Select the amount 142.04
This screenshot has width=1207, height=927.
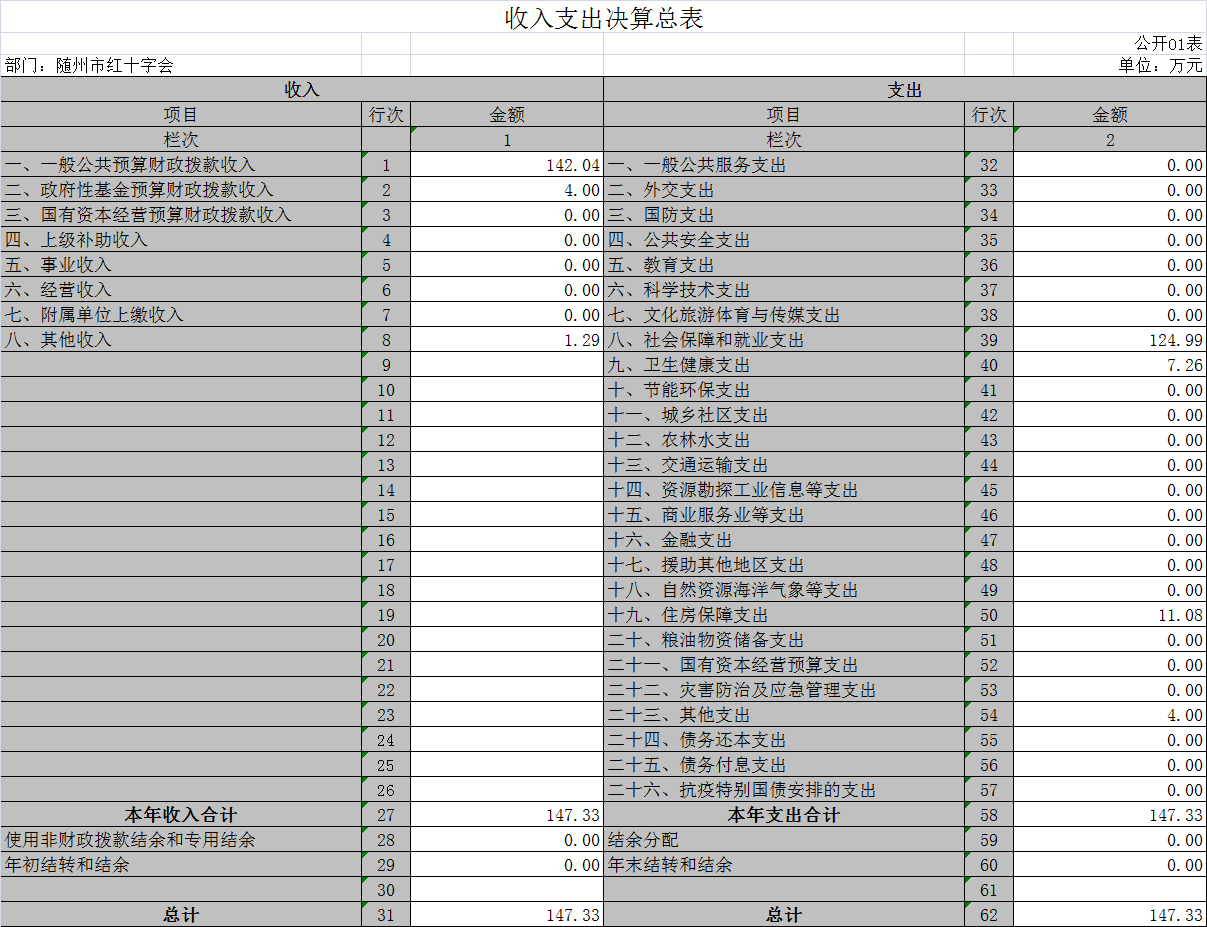(x=507, y=165)
